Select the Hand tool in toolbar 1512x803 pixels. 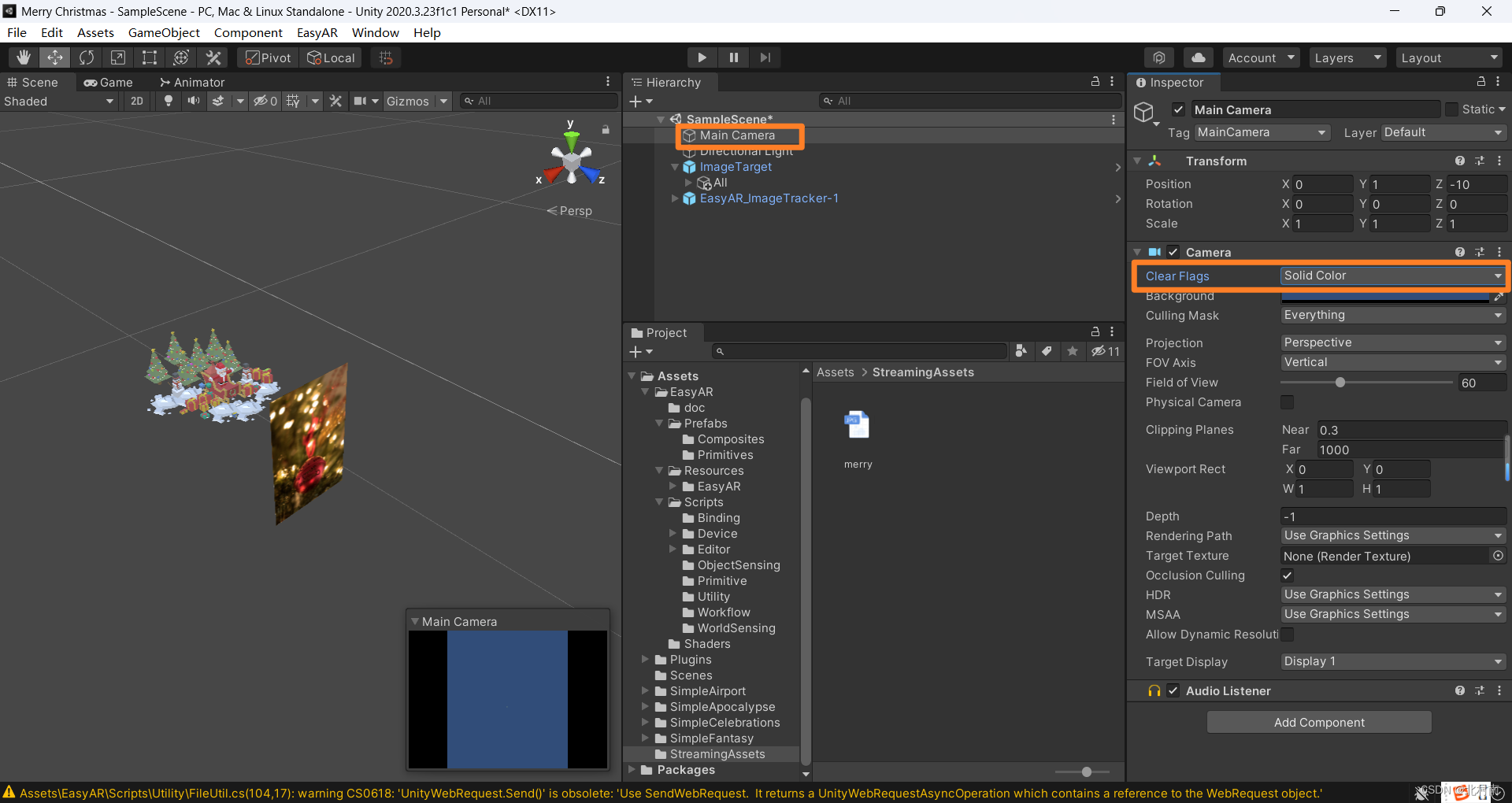pyautogui.click(x=24, y=57)
